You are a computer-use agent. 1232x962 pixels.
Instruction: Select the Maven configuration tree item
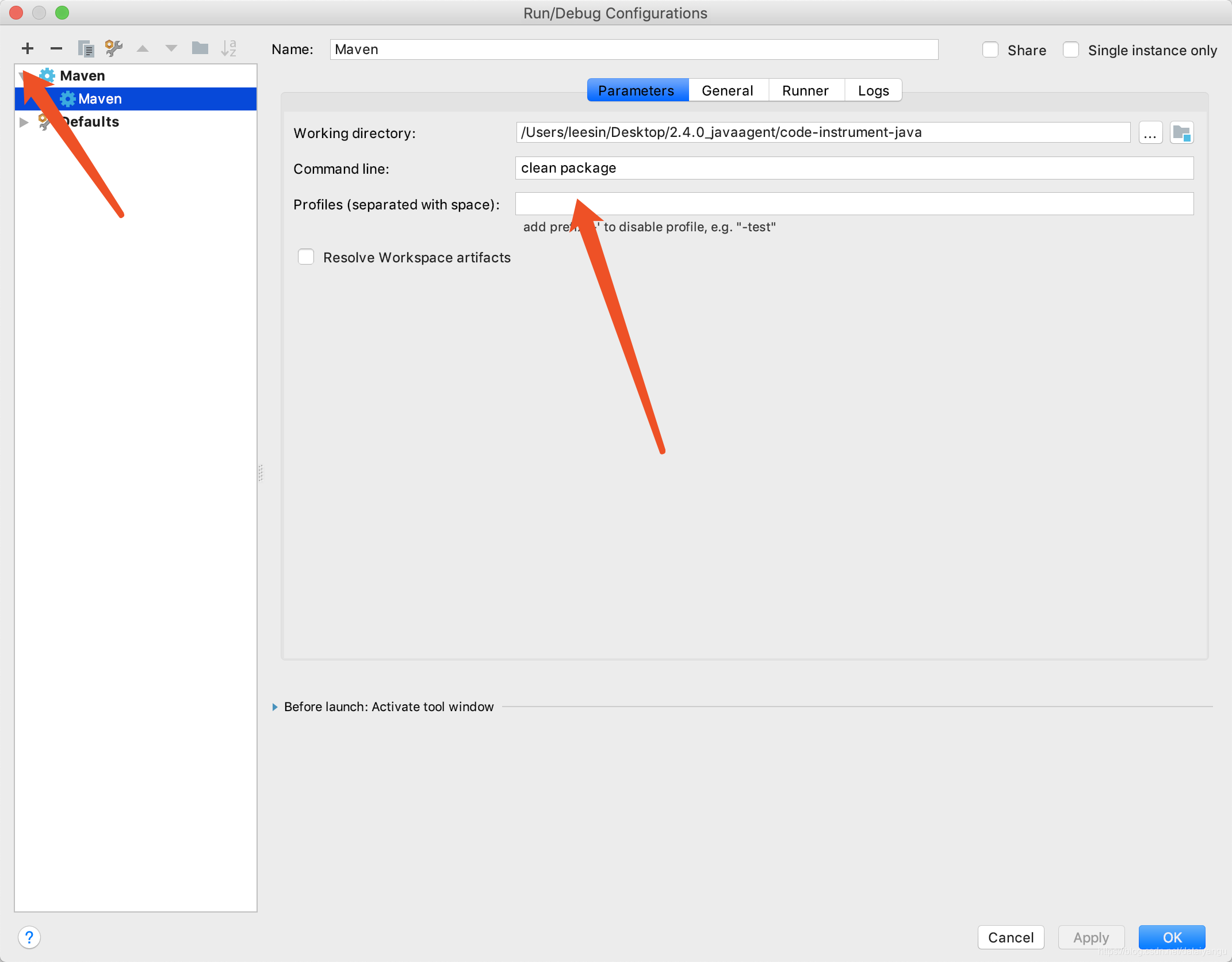pyautogui.click(x=100, y=97)
